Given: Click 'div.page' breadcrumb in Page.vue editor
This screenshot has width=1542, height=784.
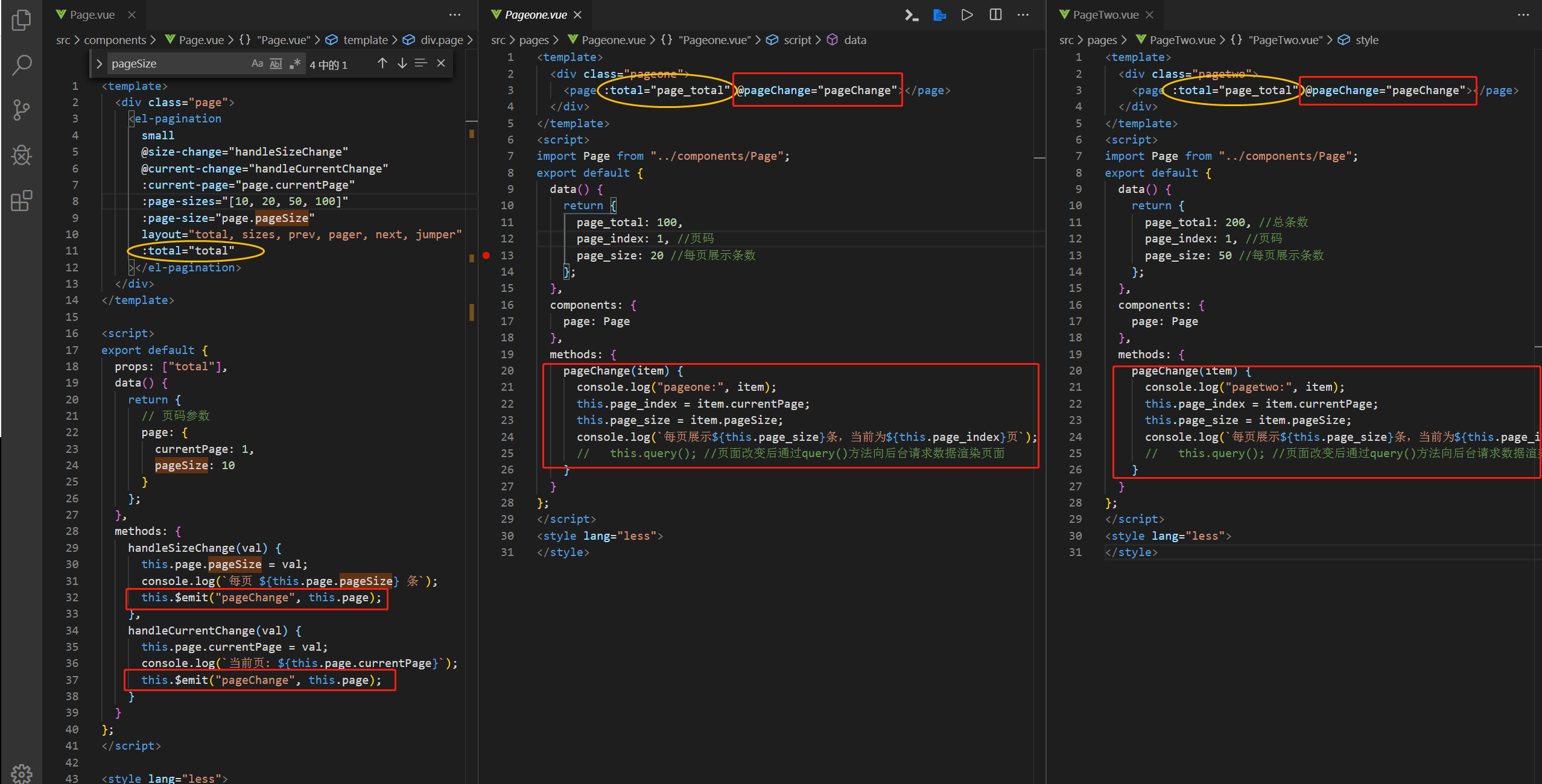Looking at the screenshot, I should point(442,40).
